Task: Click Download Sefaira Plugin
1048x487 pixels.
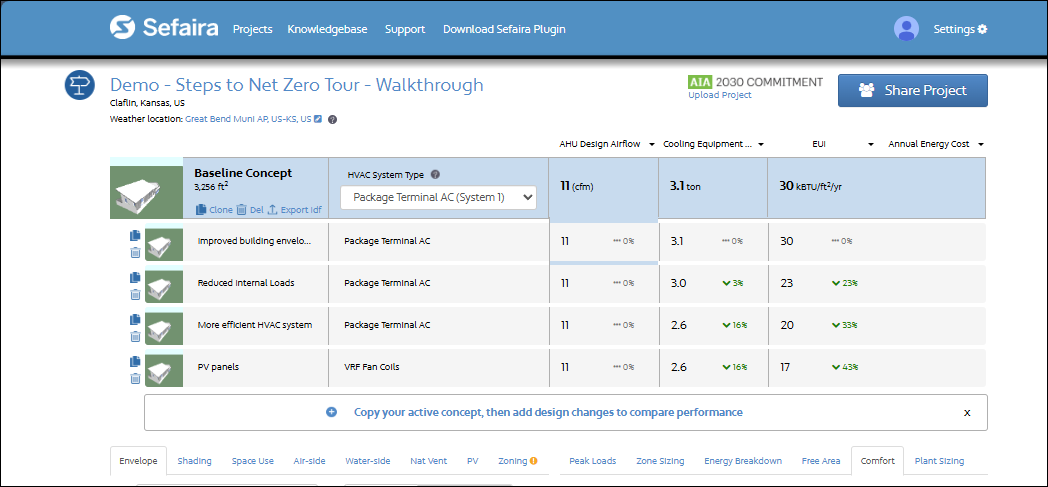Action: coord(504,29)
